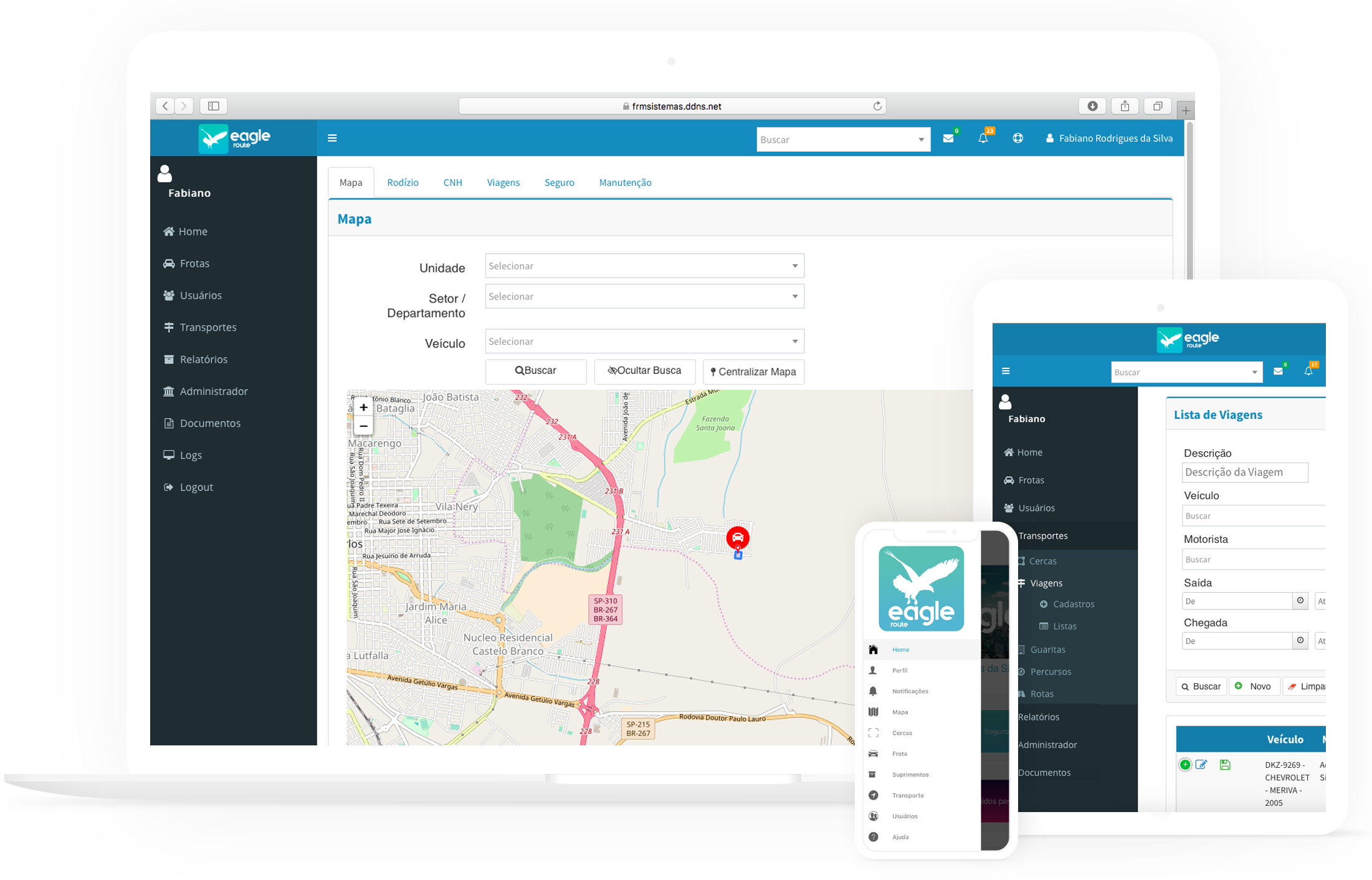The height and width of the screenshot is (880, 1372).
Task: Click the green plus icon in DKZ-9269 row
Action: click(1185, 765)
